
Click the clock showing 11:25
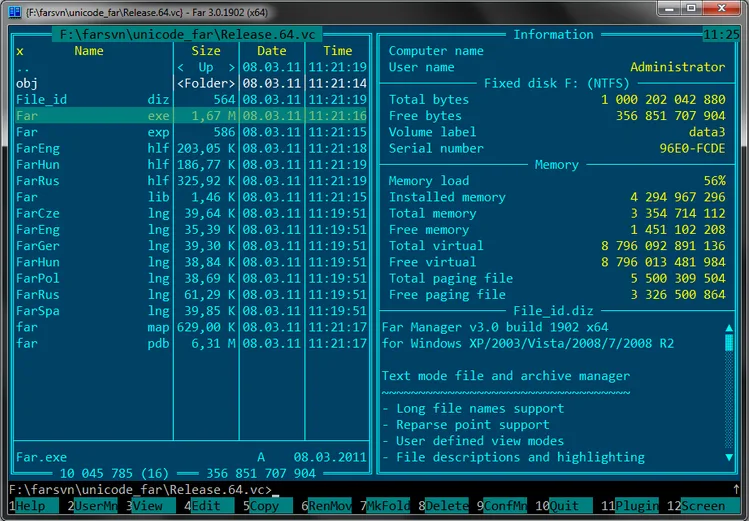point(721,34)
